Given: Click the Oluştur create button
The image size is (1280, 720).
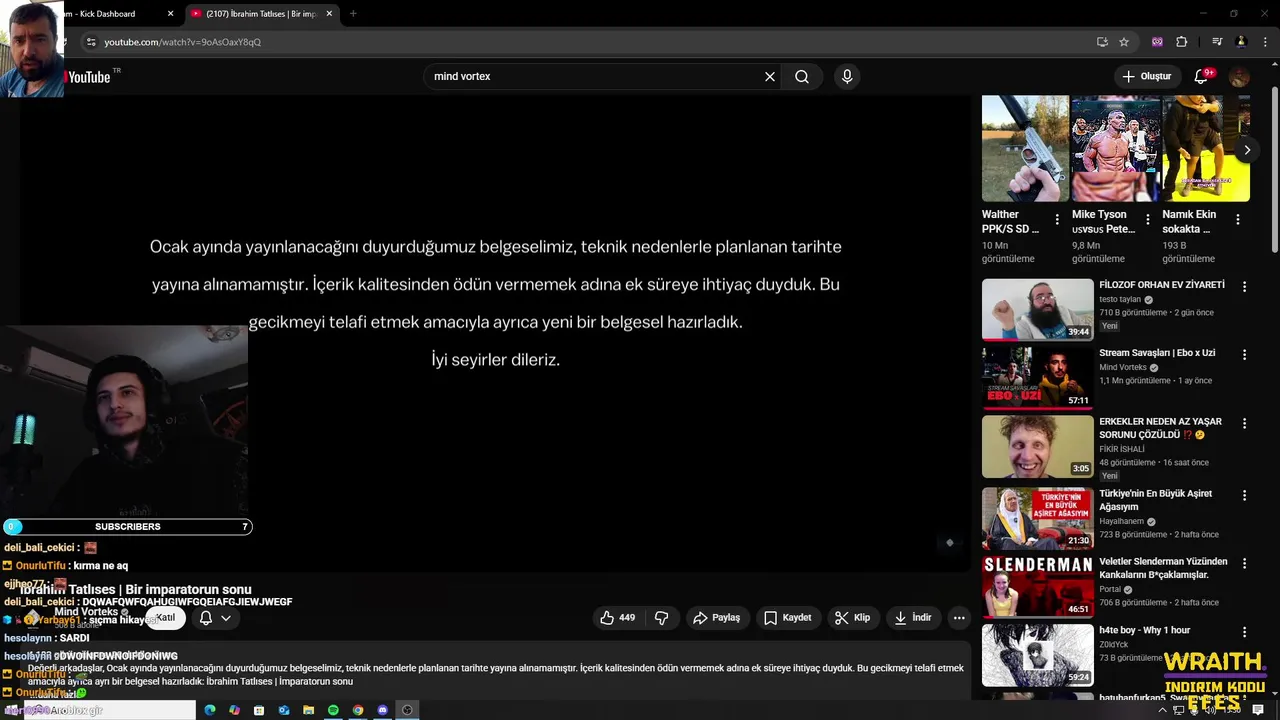Looking at the screenshot, I should pos(1146,77).
